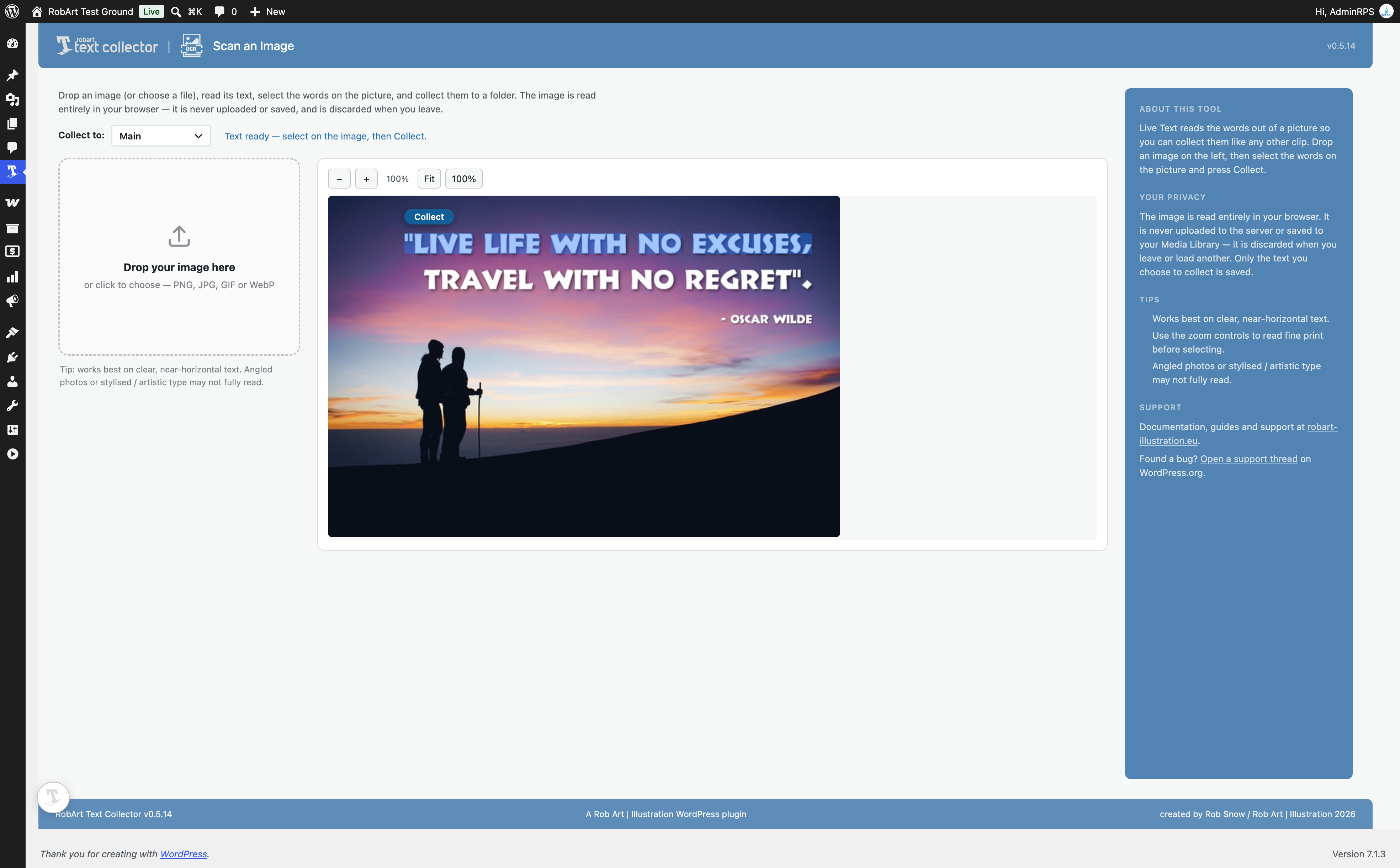Open the Hi, AdminRPS account menu
This screenshot has height=868, width=1400.
pos(1353,11)
